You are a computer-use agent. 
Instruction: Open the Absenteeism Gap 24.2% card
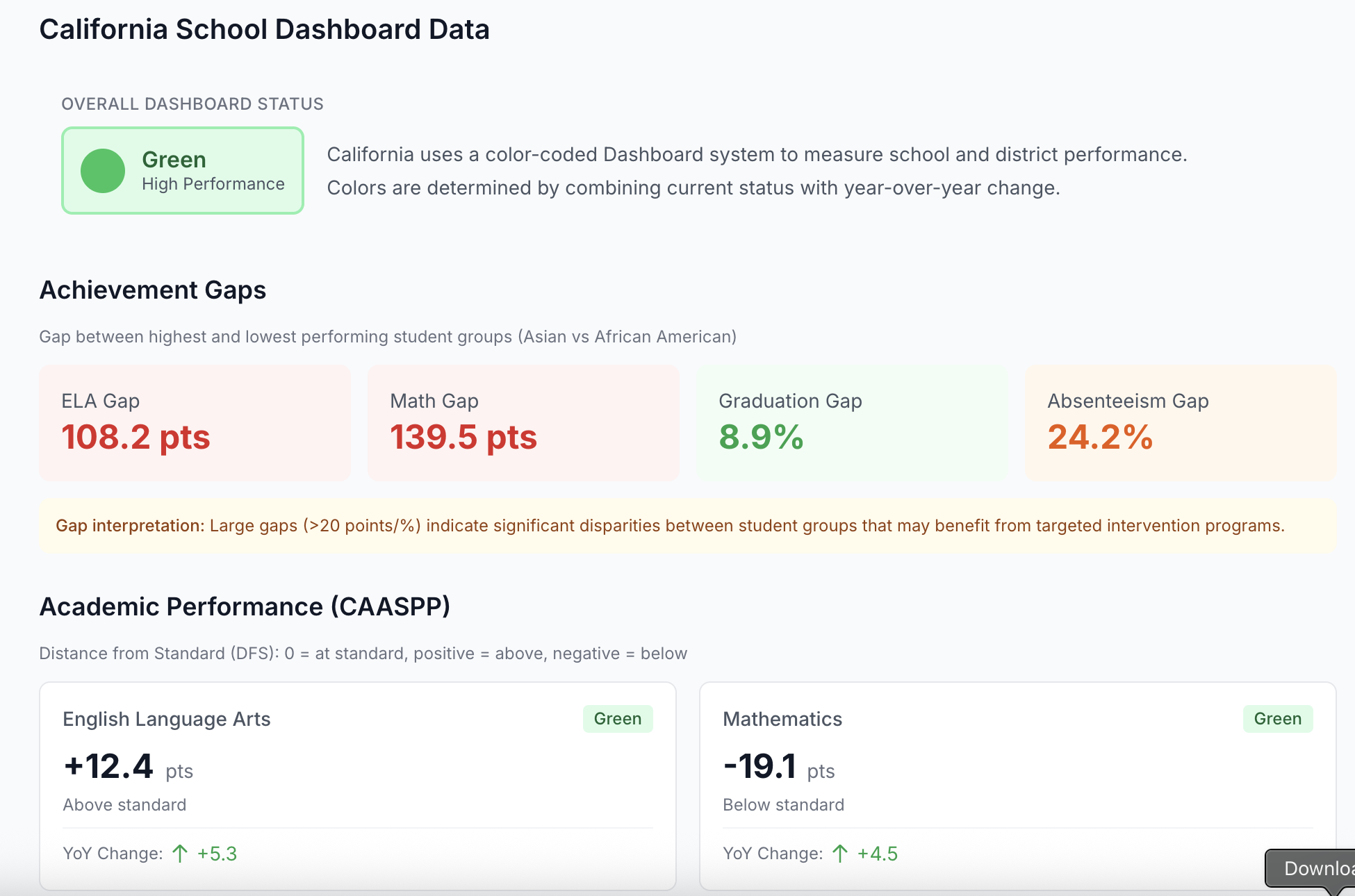(1181, 423)
